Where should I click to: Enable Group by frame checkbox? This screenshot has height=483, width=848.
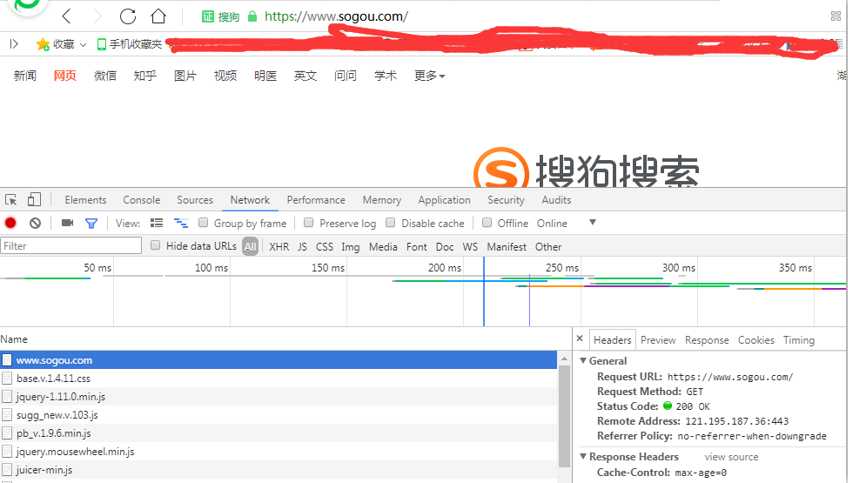coord(203,222)
